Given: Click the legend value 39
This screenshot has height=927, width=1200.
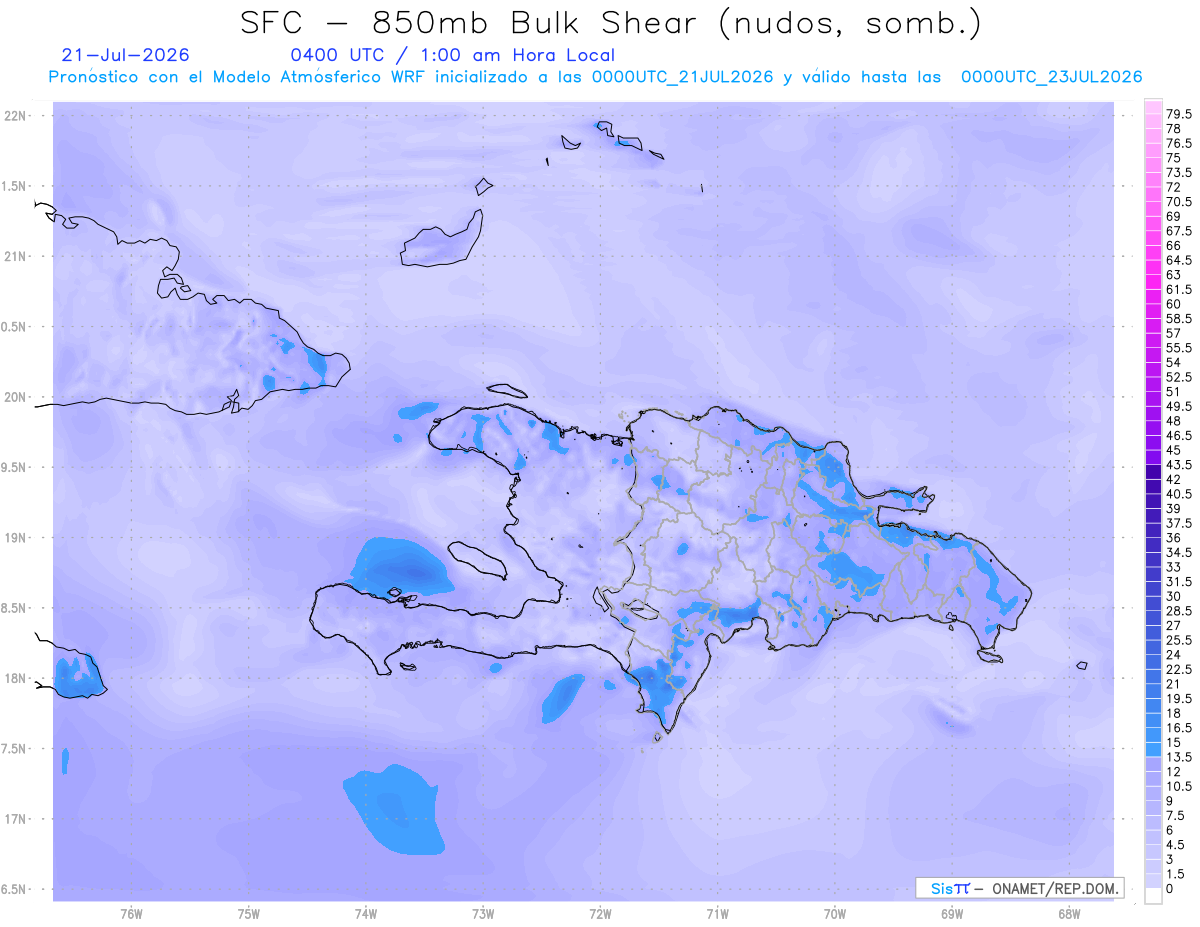Looking at the screenshot, I should 1173,508.
